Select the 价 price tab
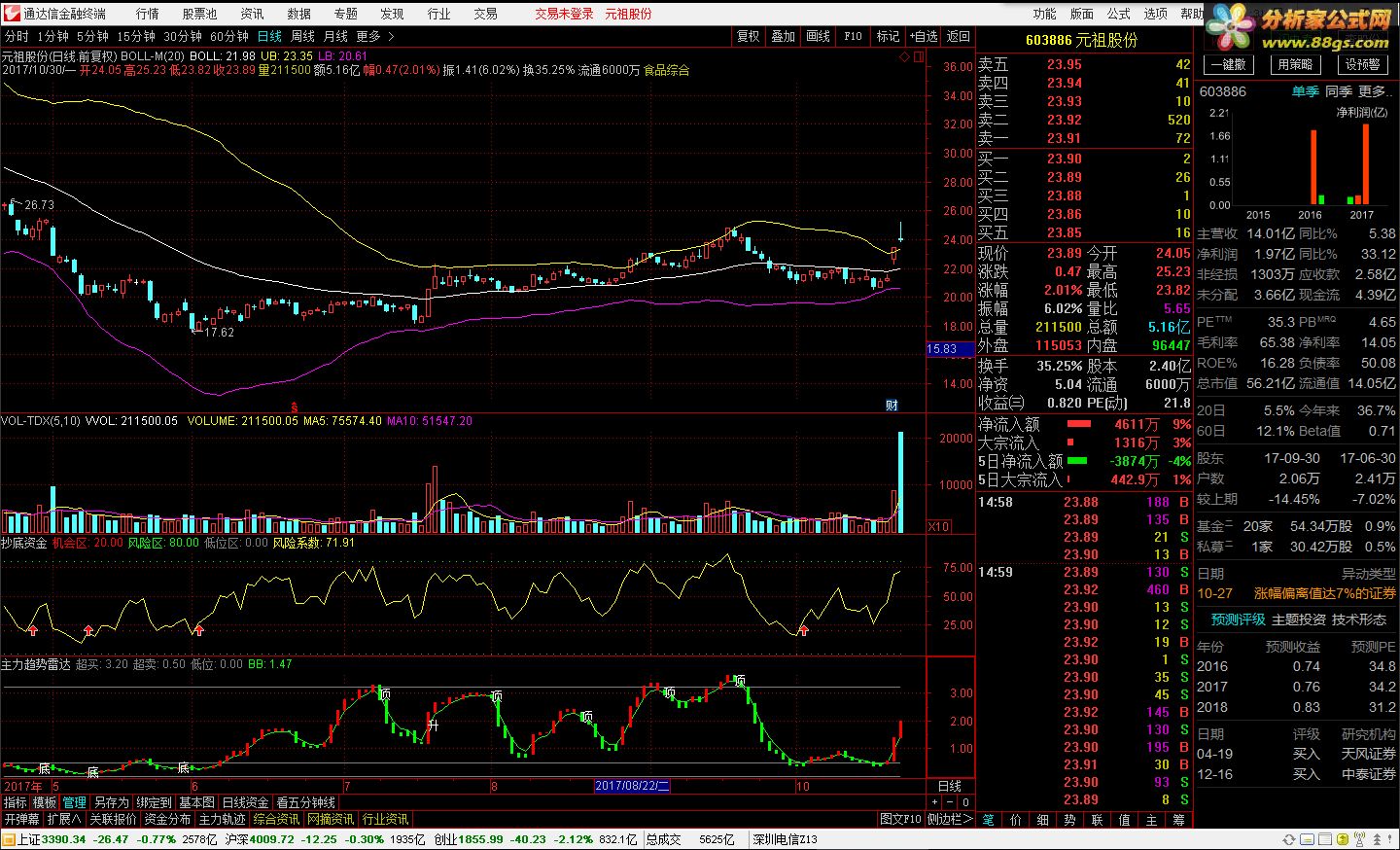The image size is (1400, 850). coord(1015,820)
